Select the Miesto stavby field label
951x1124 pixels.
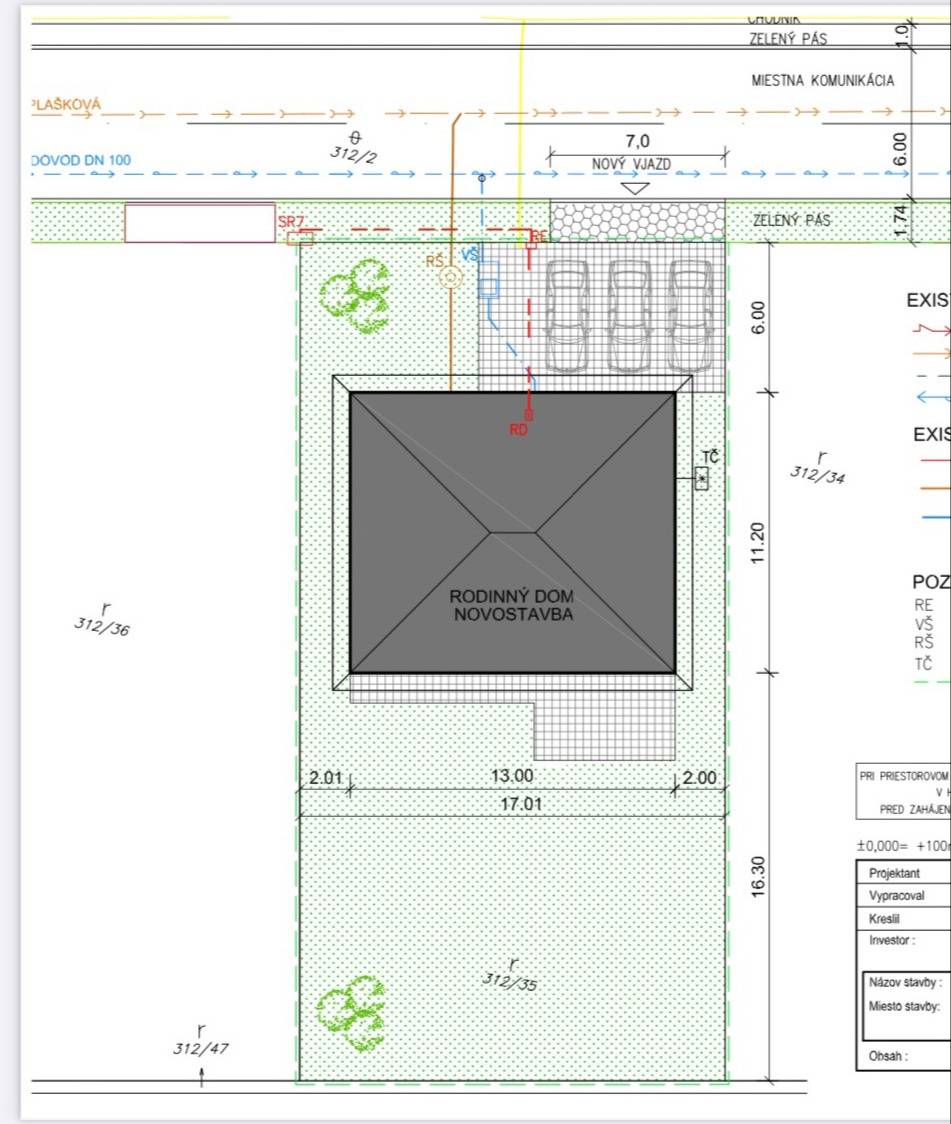click(904, 1006)
